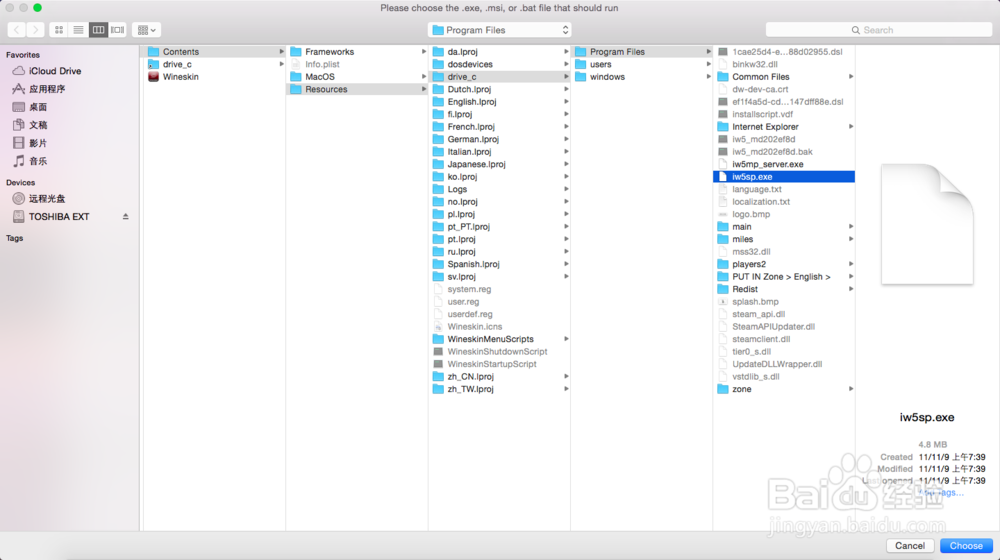The image size is (1000, 560).
Task: Expand the main folder arrow
Action: pyautogui.click(x=851, y=226)
